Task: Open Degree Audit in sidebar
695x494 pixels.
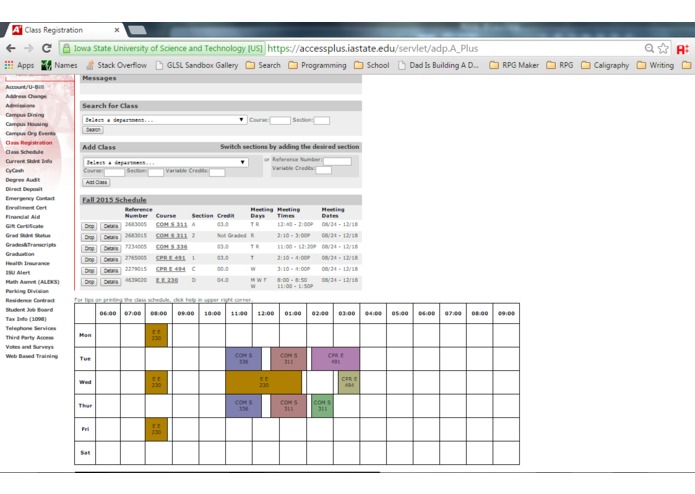Action: [x=23, y=180]
